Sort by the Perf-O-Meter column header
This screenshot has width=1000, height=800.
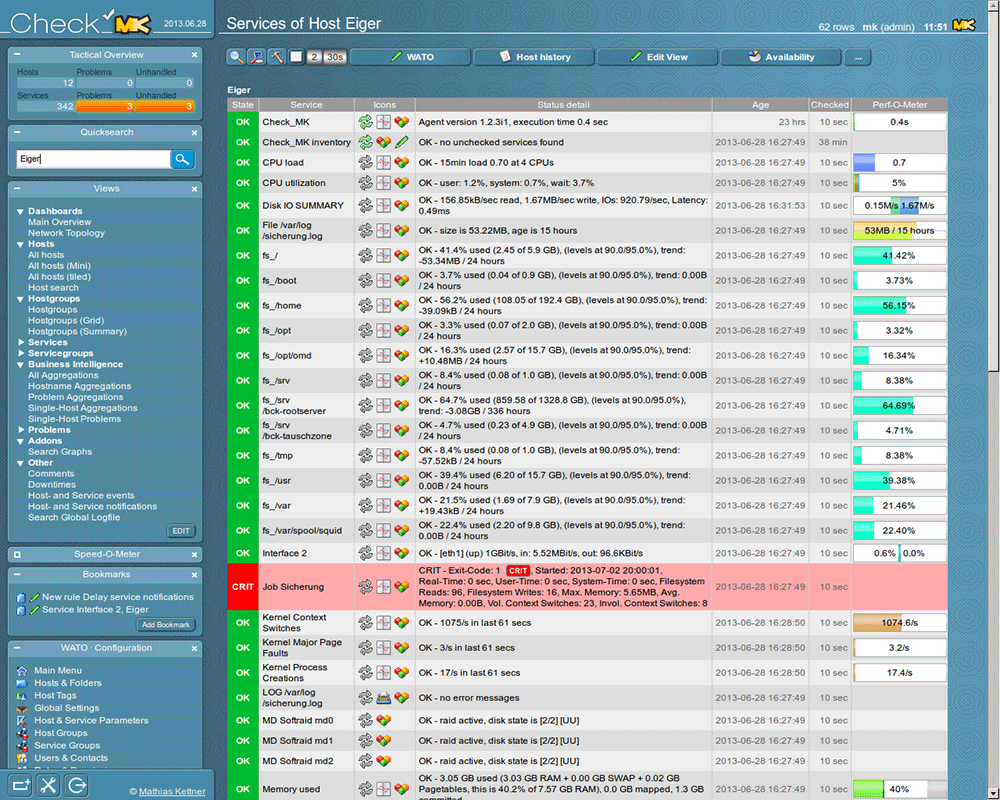900,105
